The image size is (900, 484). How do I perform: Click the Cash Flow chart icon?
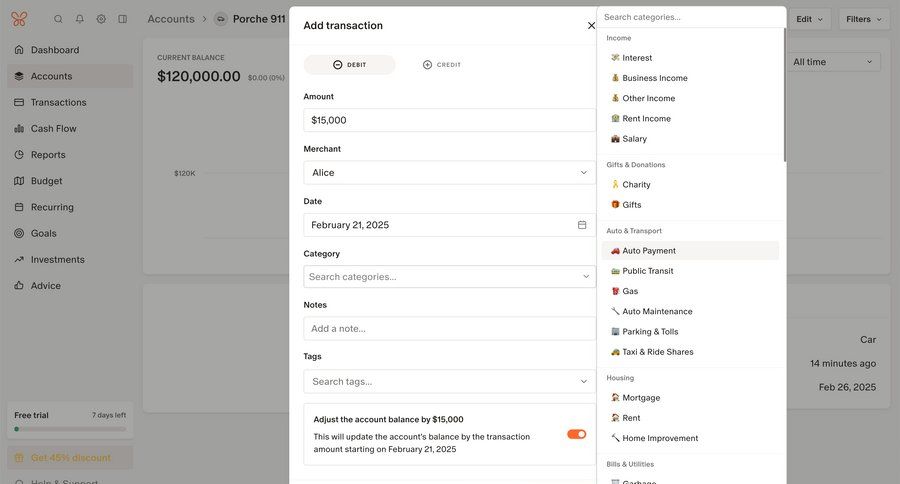tap(19, 129)
